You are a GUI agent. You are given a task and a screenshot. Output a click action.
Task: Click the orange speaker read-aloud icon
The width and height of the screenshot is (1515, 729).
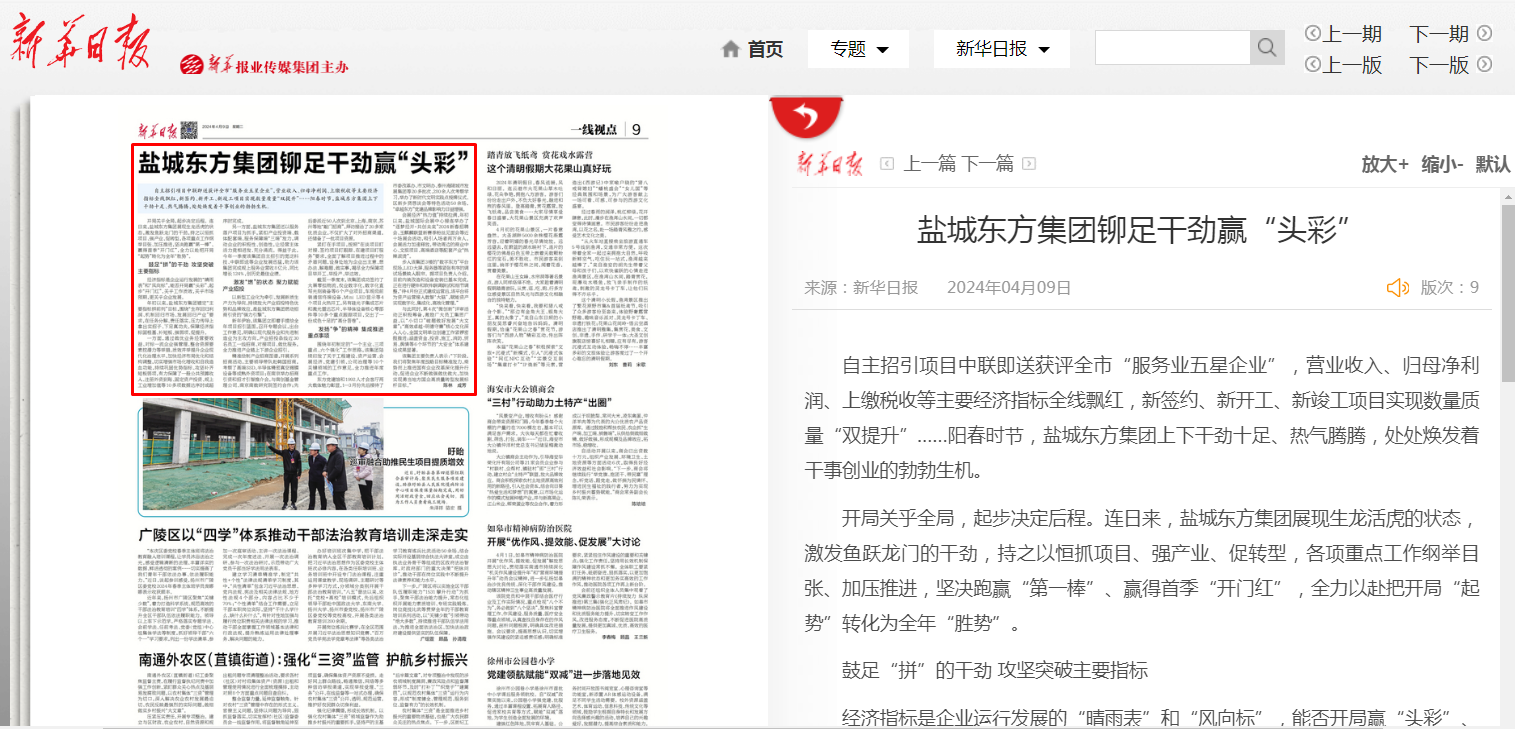[x=1397, y=288]
